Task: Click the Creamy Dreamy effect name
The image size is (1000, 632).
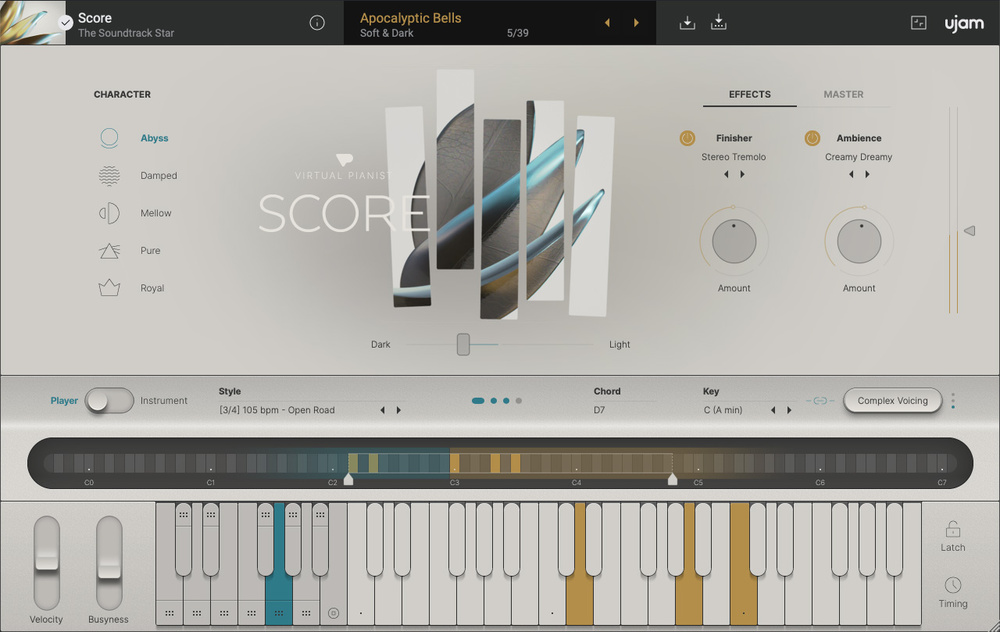Action: pyautogui.click(x=858, y=157)
